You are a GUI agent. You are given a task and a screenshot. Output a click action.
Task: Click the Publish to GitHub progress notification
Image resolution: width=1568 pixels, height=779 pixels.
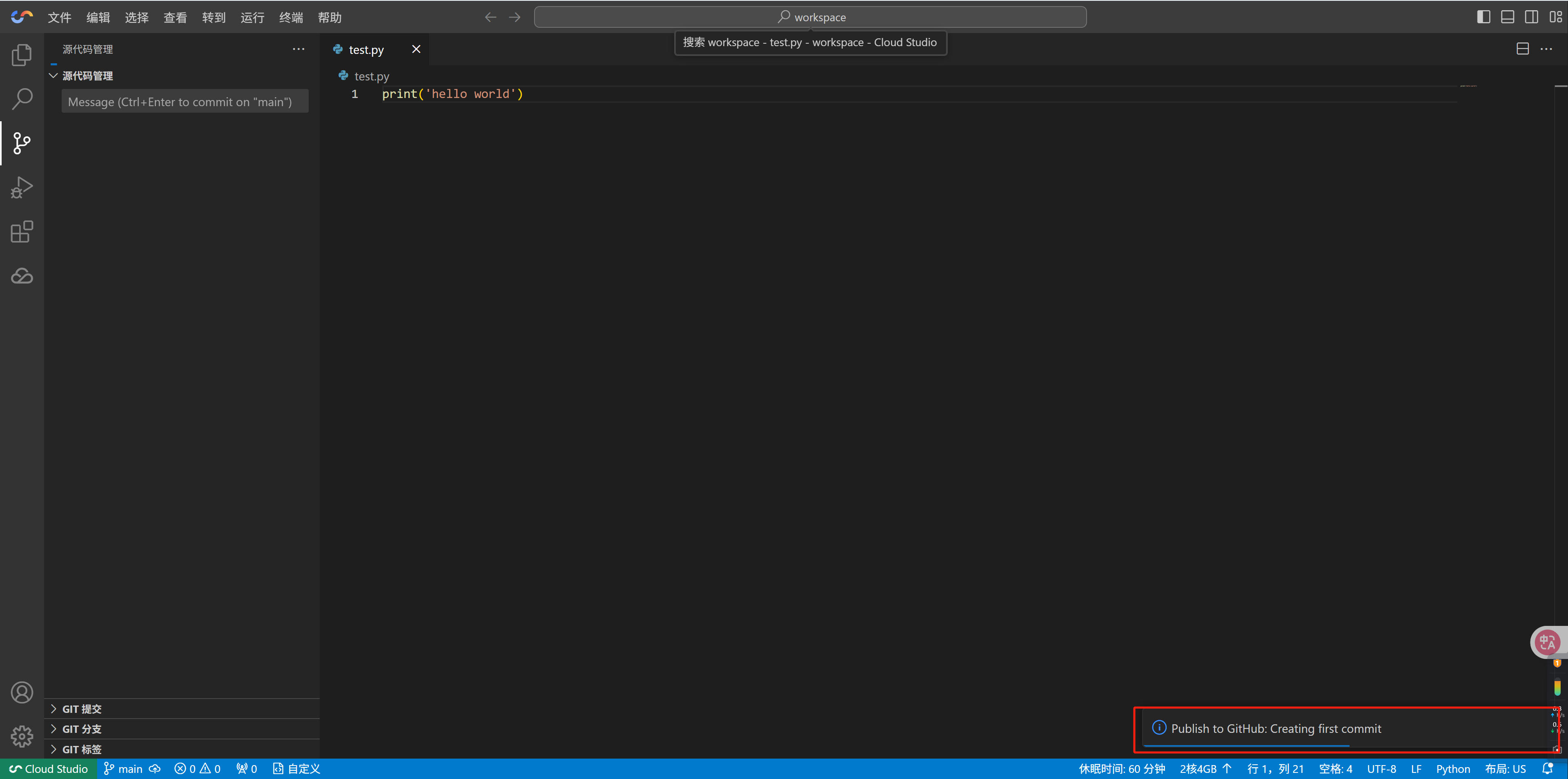(x=1276, y=728)
